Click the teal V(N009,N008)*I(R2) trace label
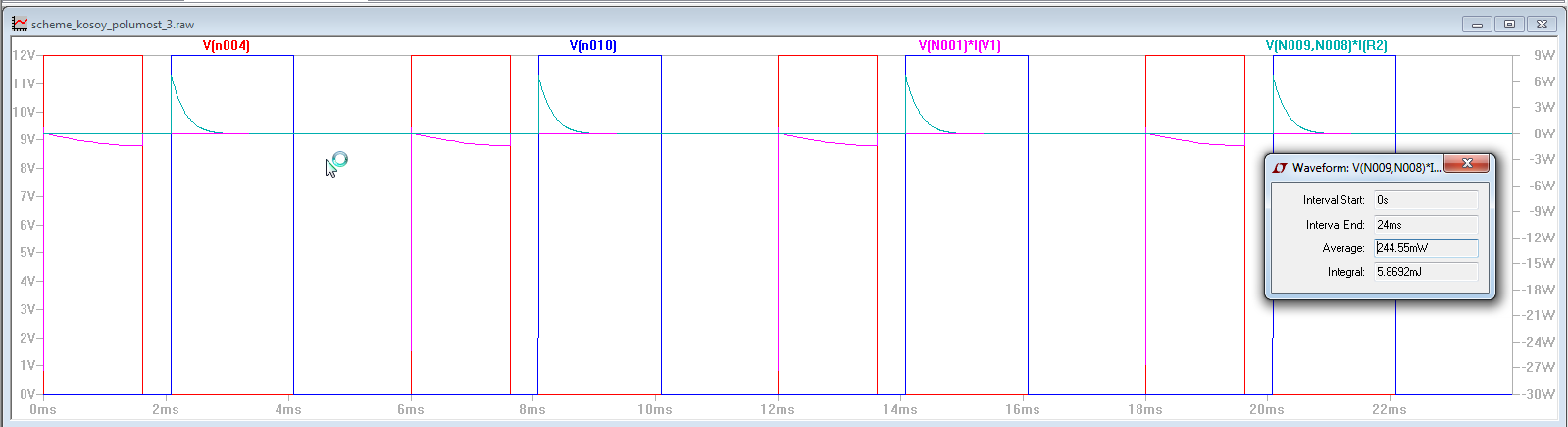 (x=1326, y=45)
